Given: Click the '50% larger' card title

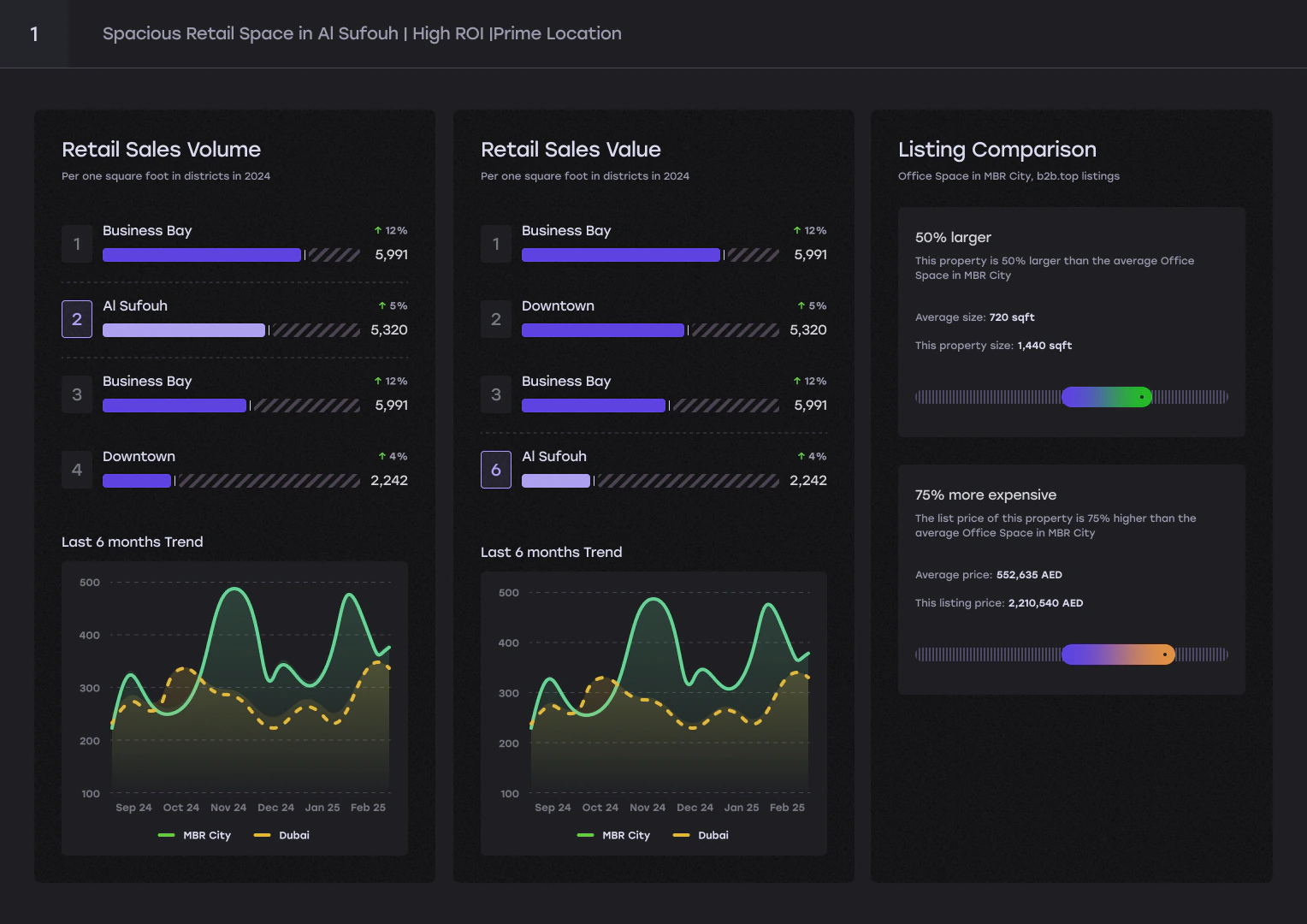Looking at the screenshot, I should [953, 237].
